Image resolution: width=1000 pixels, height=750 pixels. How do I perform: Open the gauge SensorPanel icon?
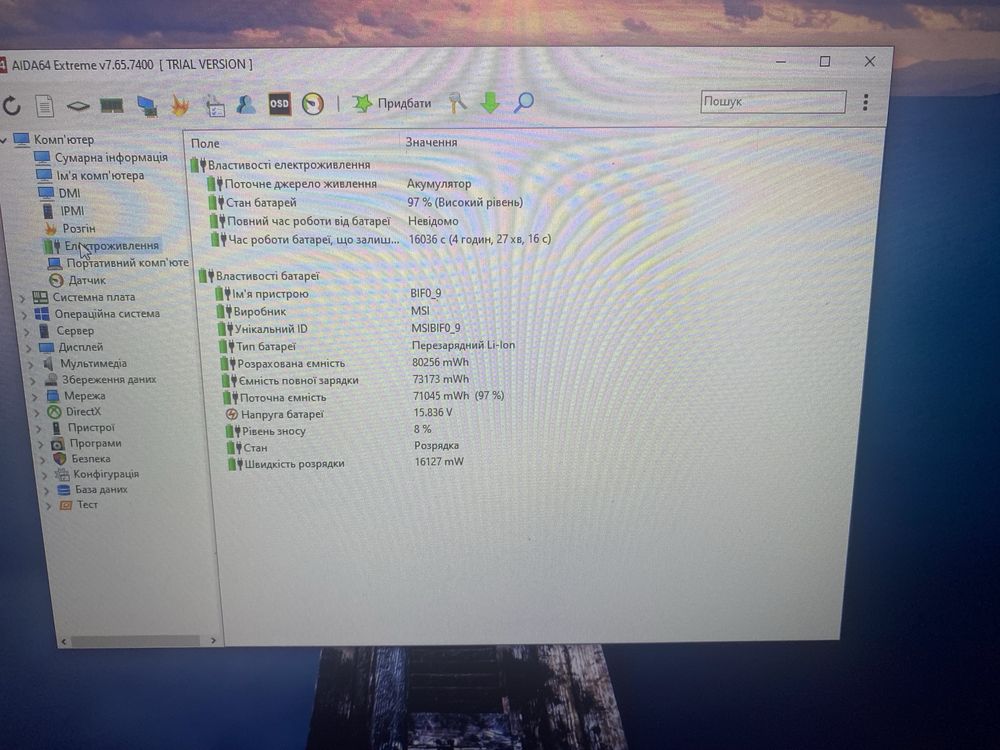click(312, 104)
